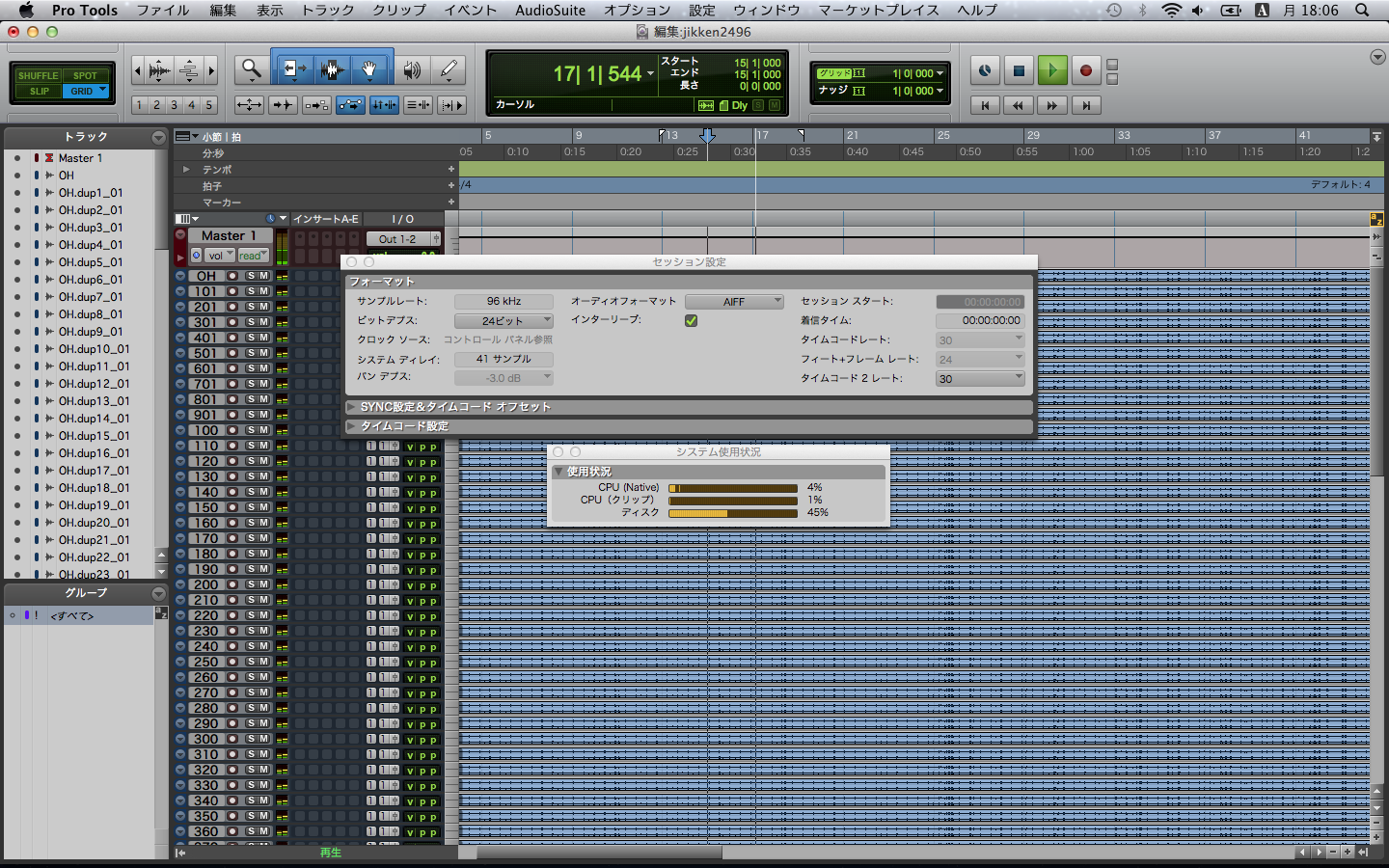Toggle Link Track and Edit Selection
1389x868 pixels.
tap(418, 105)
